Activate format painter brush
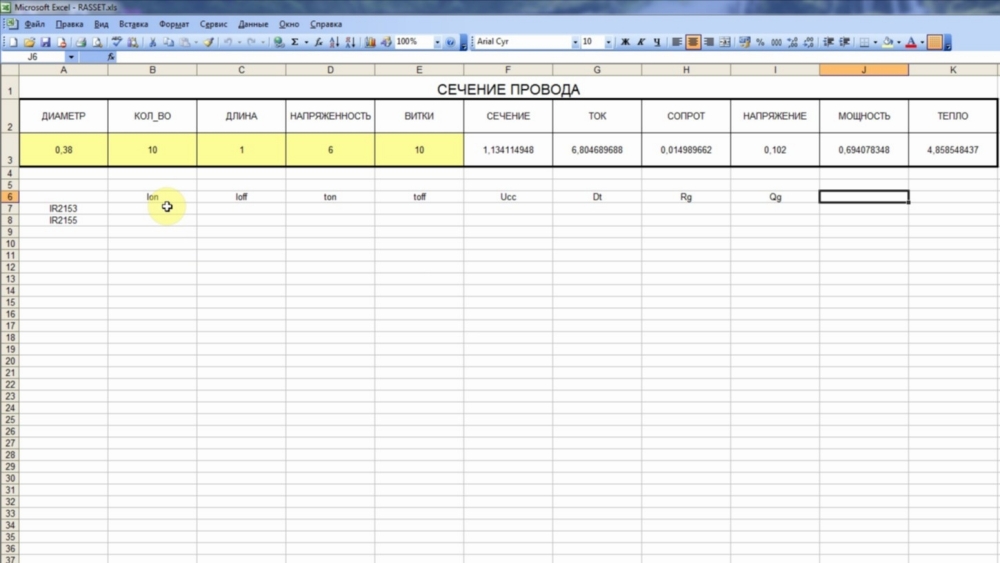 (209, 42)
